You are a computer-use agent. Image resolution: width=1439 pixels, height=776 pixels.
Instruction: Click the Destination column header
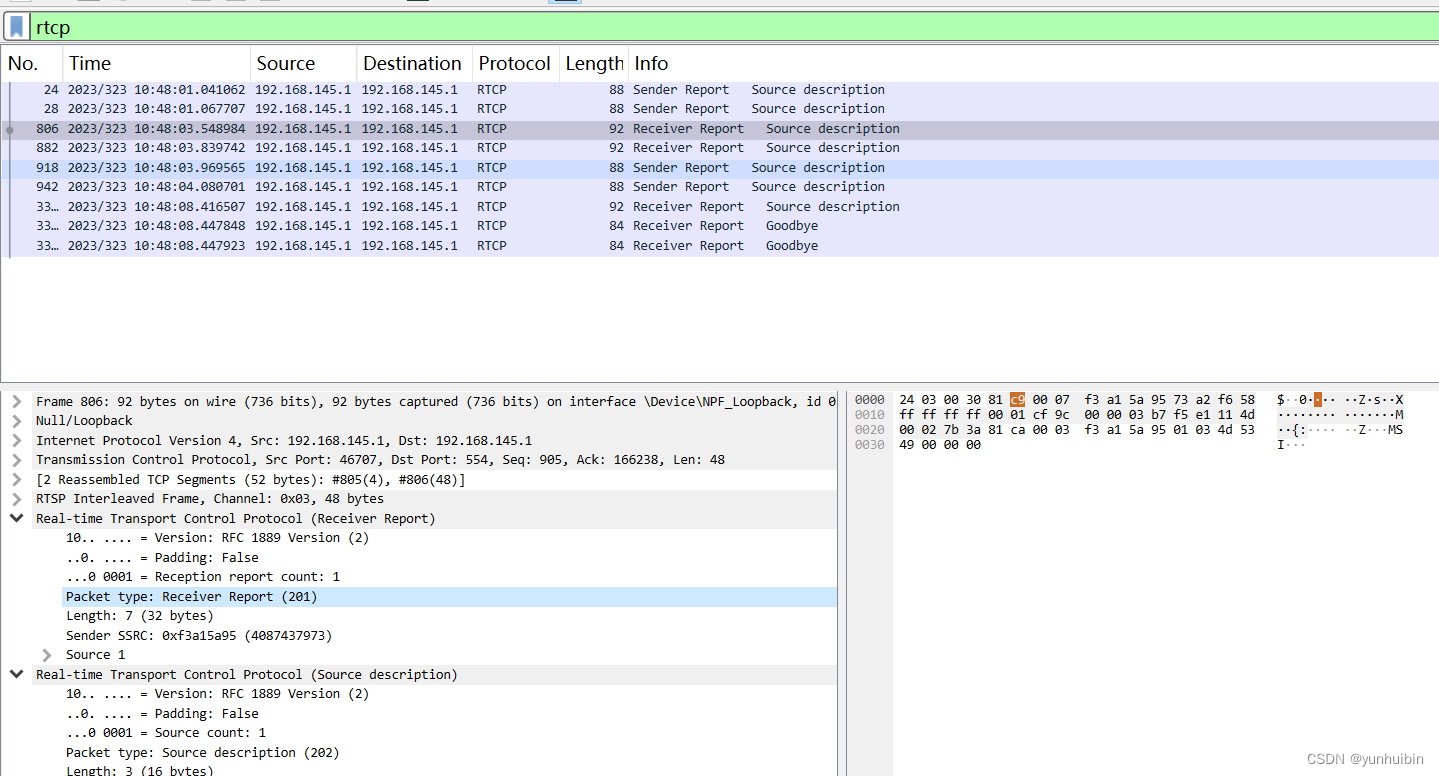point(414,63)
